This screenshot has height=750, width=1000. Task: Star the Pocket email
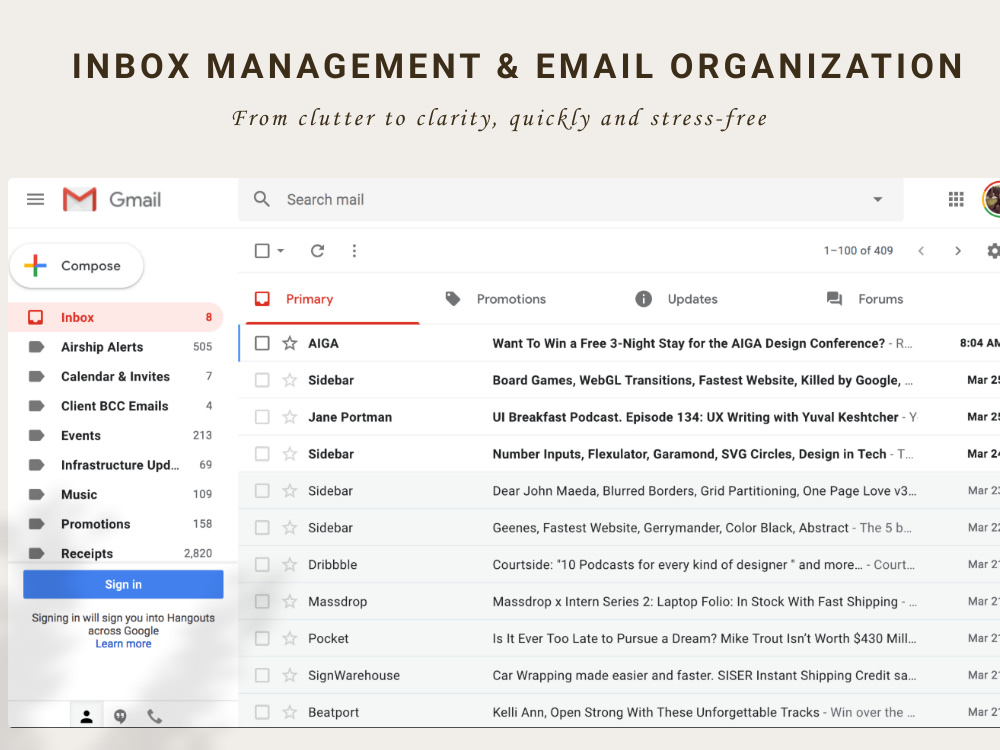pyautogui.click(x=290, y=638)
